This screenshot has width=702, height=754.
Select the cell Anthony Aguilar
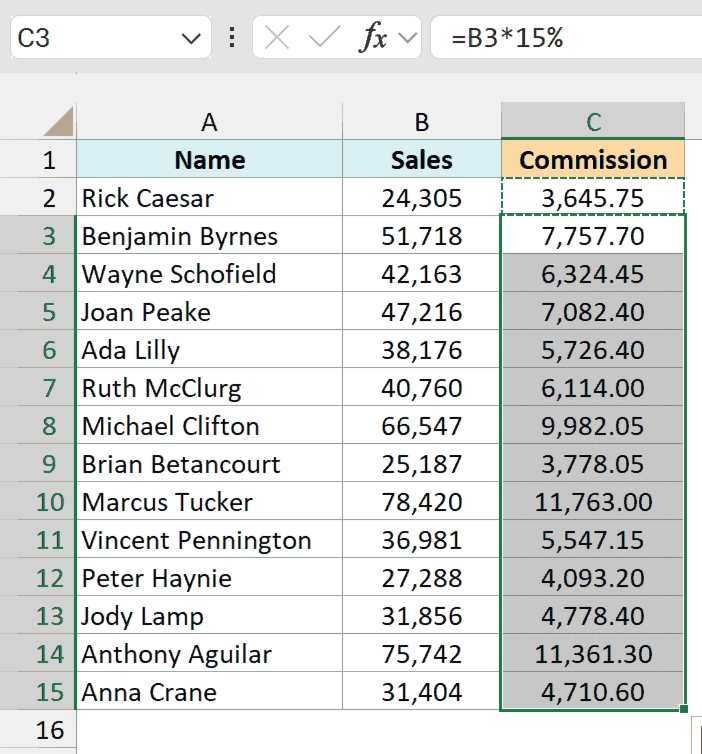click(209, 653)
